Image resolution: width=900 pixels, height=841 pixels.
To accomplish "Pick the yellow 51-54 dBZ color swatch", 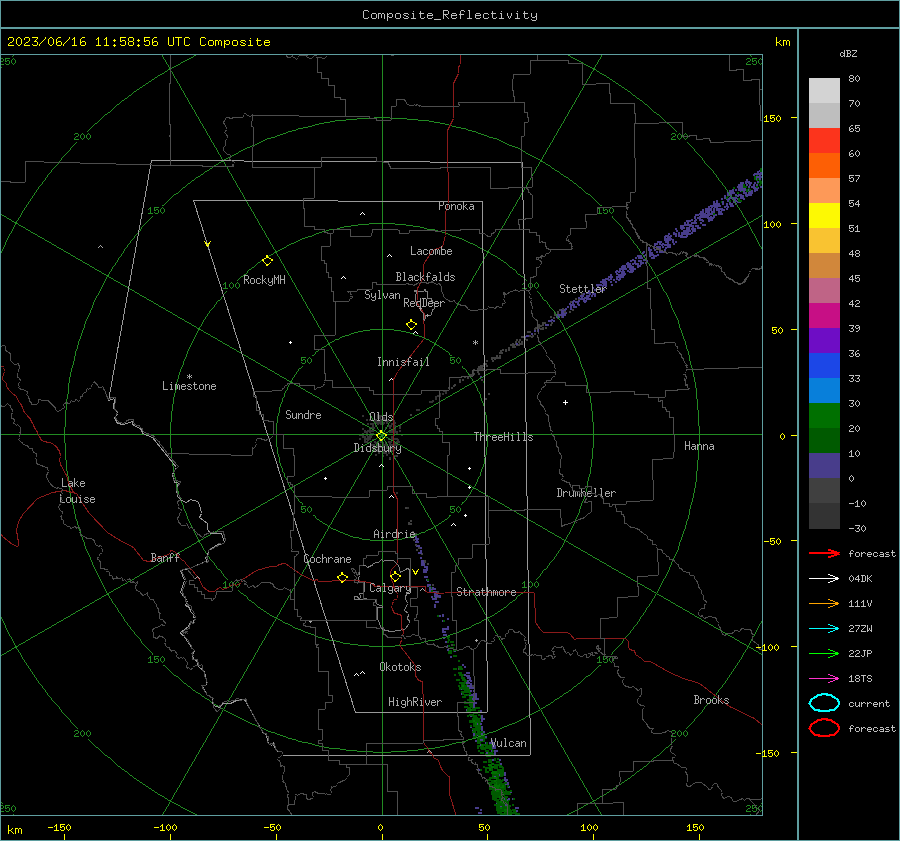I will pos(824,215).
